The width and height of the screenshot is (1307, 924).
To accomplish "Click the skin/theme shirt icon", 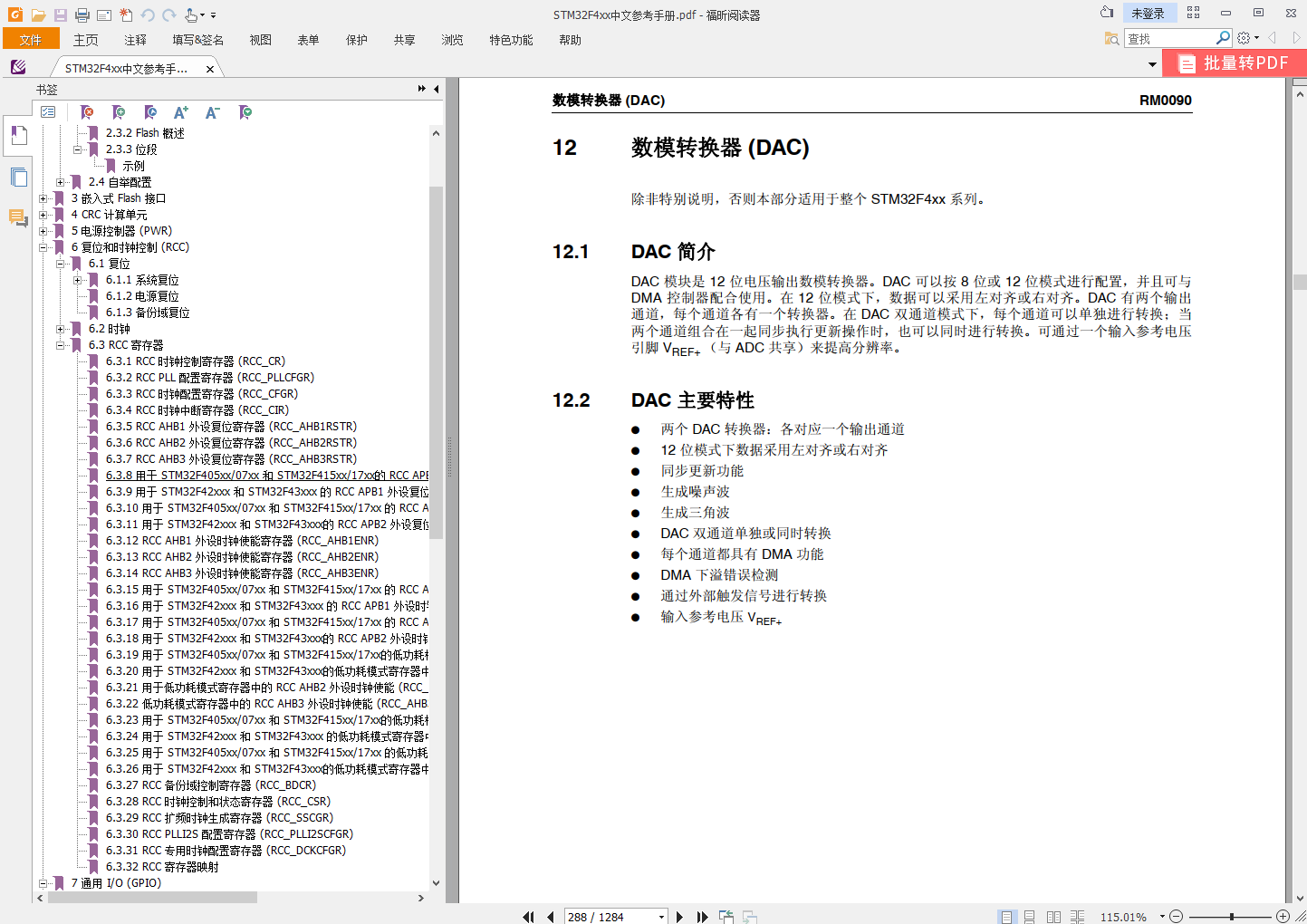I will tap(1107, 13).
